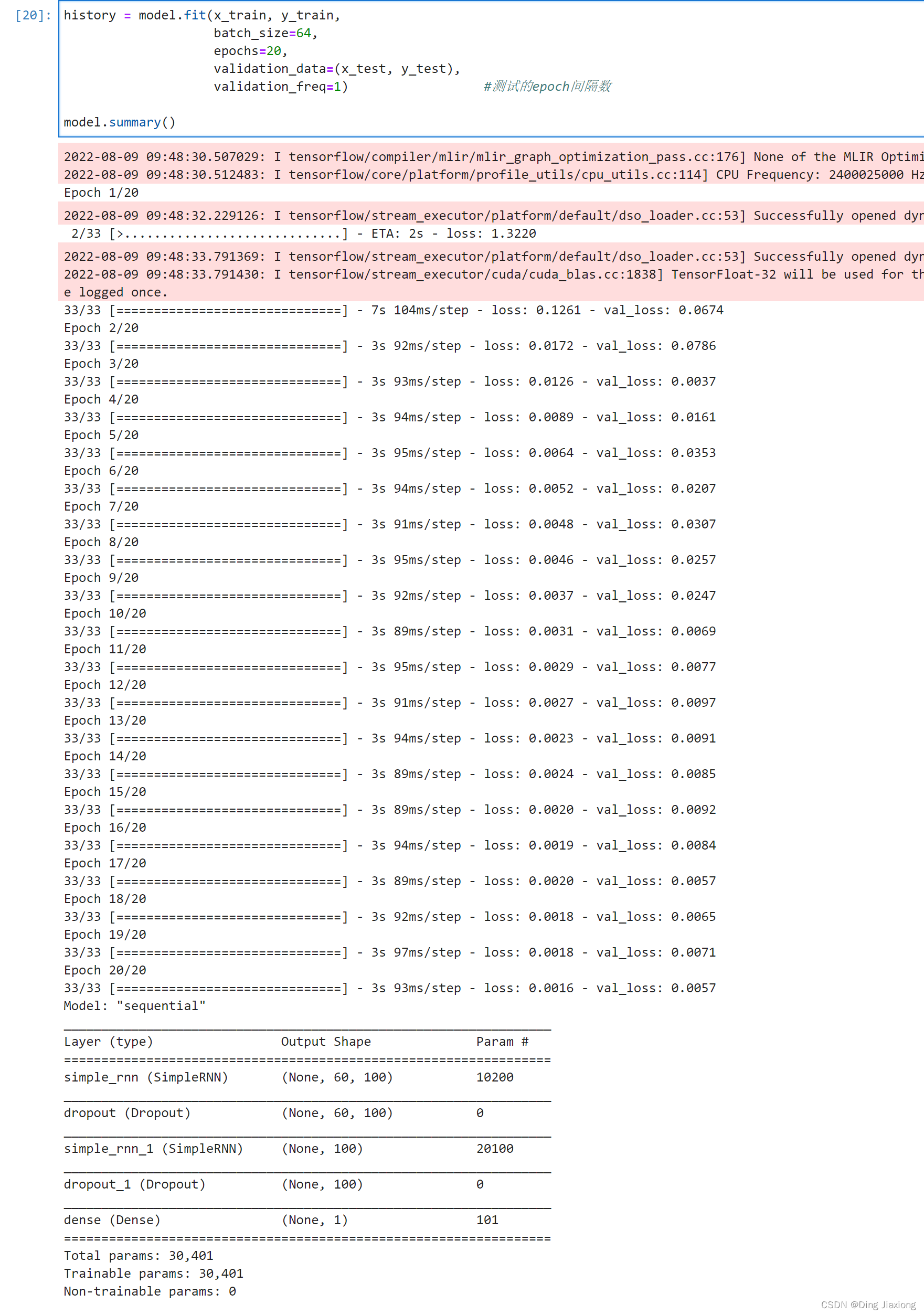Image resolution: width=924 pixels, height=1315 pixels.
Task: Click the result line with val_loss: 0.0092
Action: (x=389, y=810)
